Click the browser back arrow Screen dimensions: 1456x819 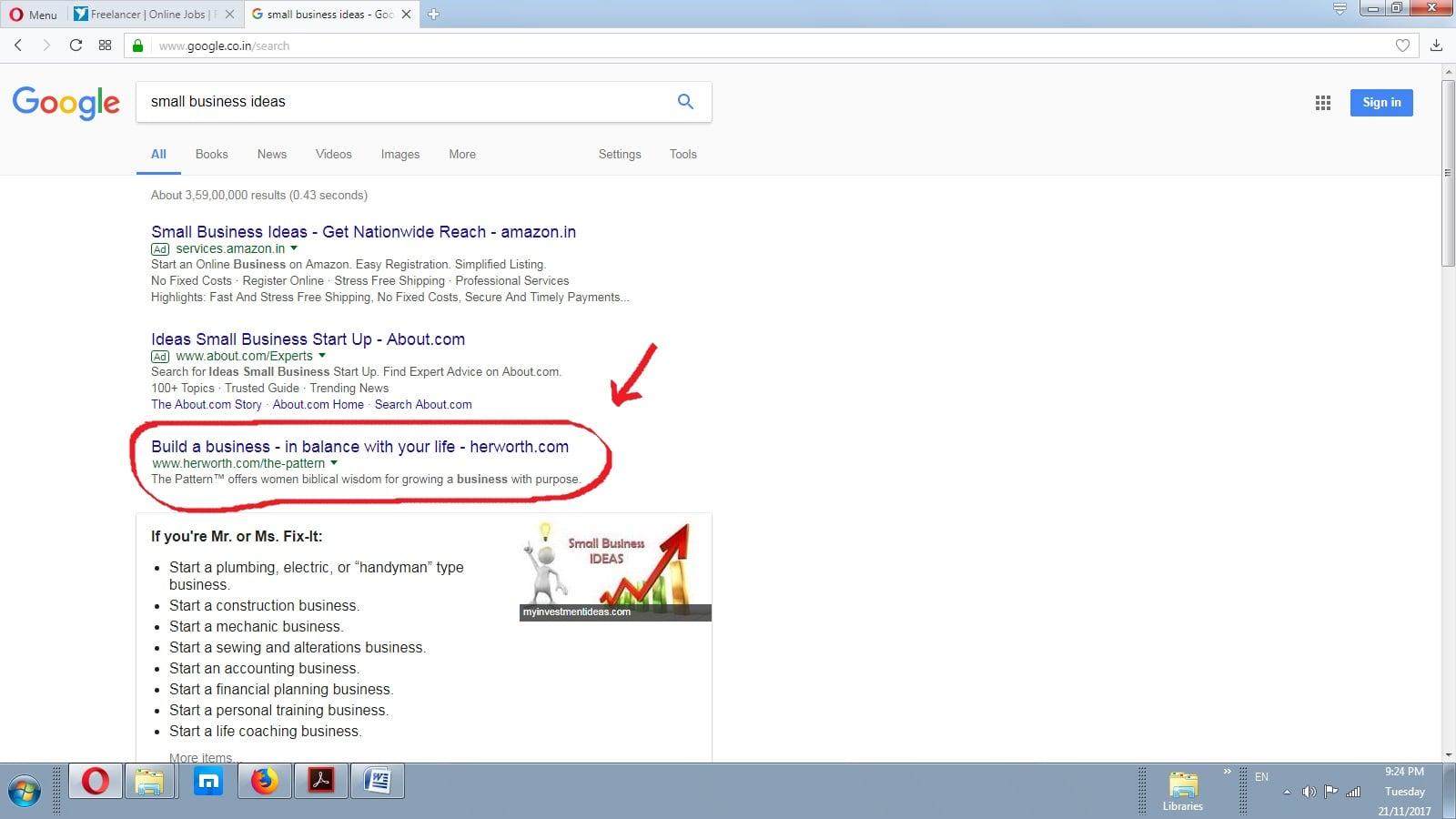tap(18, 45)
